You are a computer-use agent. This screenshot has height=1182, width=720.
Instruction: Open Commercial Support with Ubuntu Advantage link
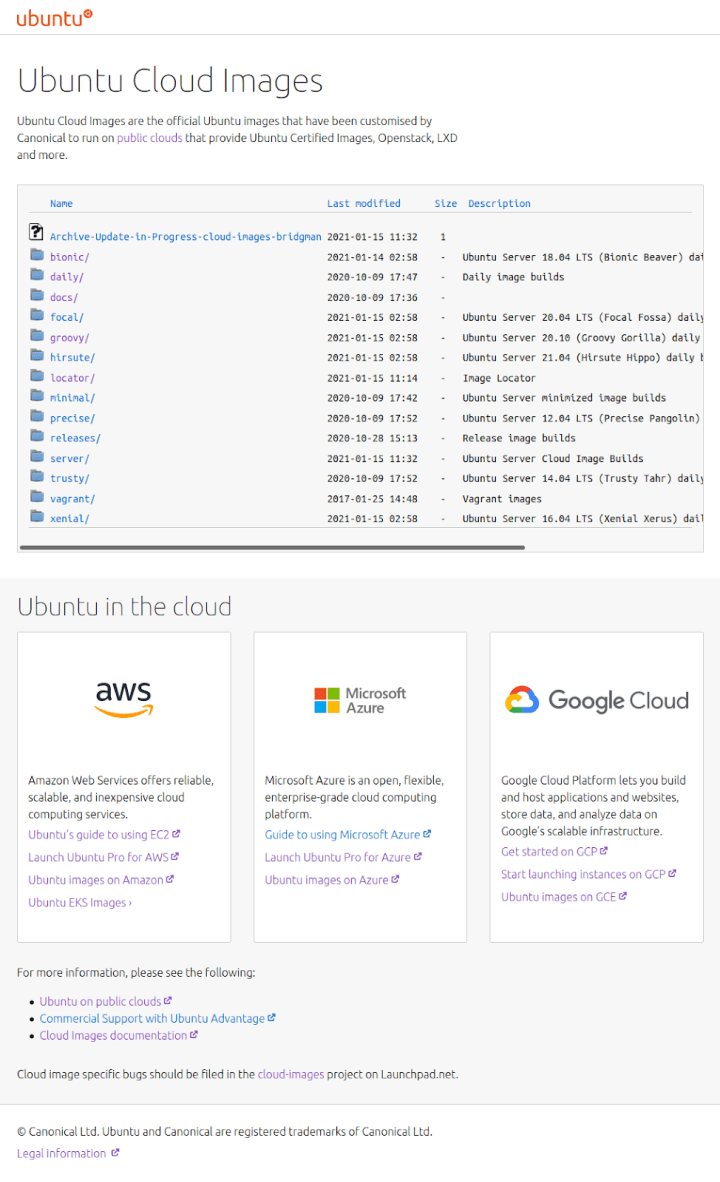158,1018
